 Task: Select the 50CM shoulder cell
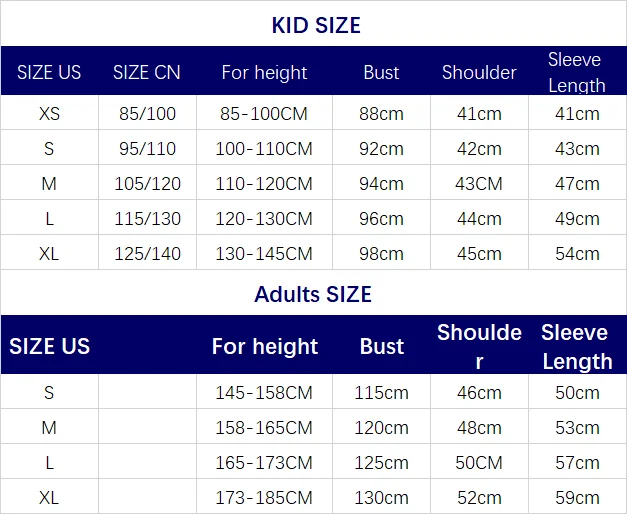[x=479, y=463]
